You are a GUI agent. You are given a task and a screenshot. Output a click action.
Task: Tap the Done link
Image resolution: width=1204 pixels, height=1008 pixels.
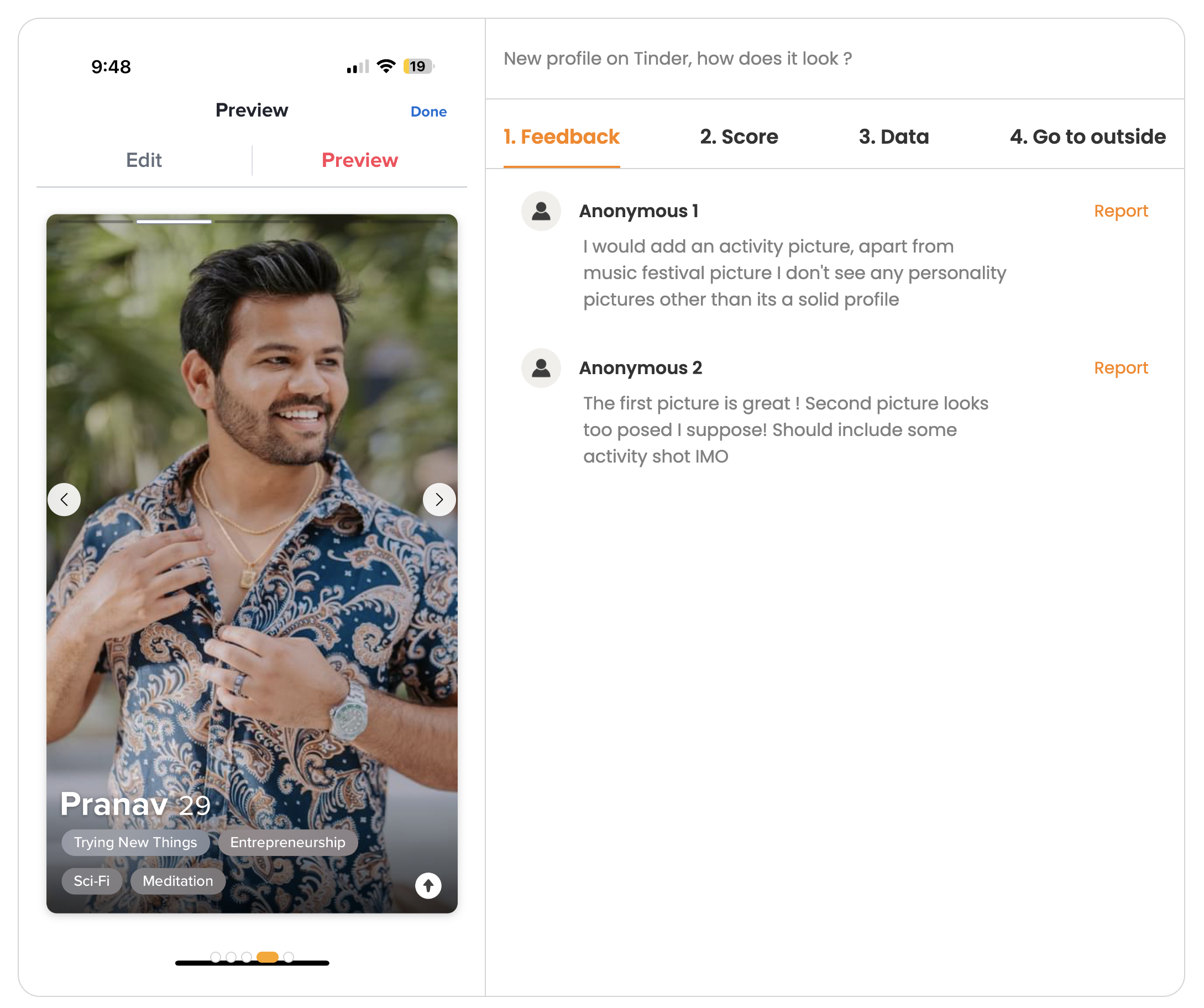[x=429, y=112]
